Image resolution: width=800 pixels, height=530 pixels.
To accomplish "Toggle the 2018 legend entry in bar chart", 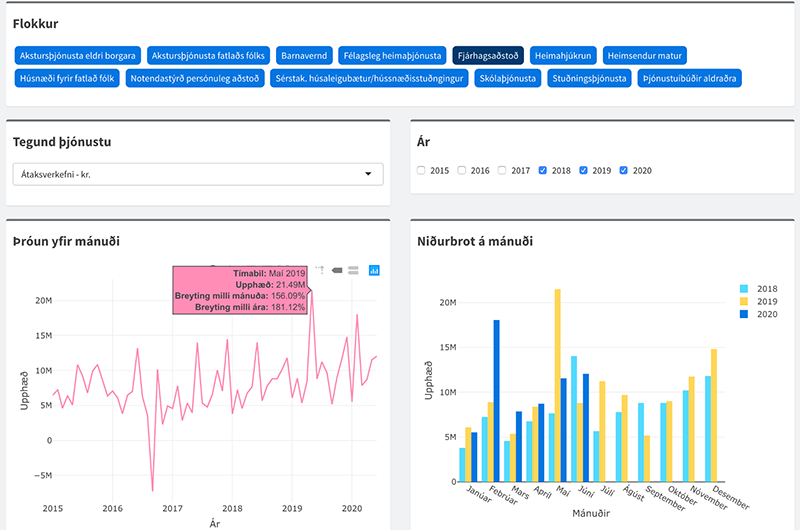I will click(758, 289).
